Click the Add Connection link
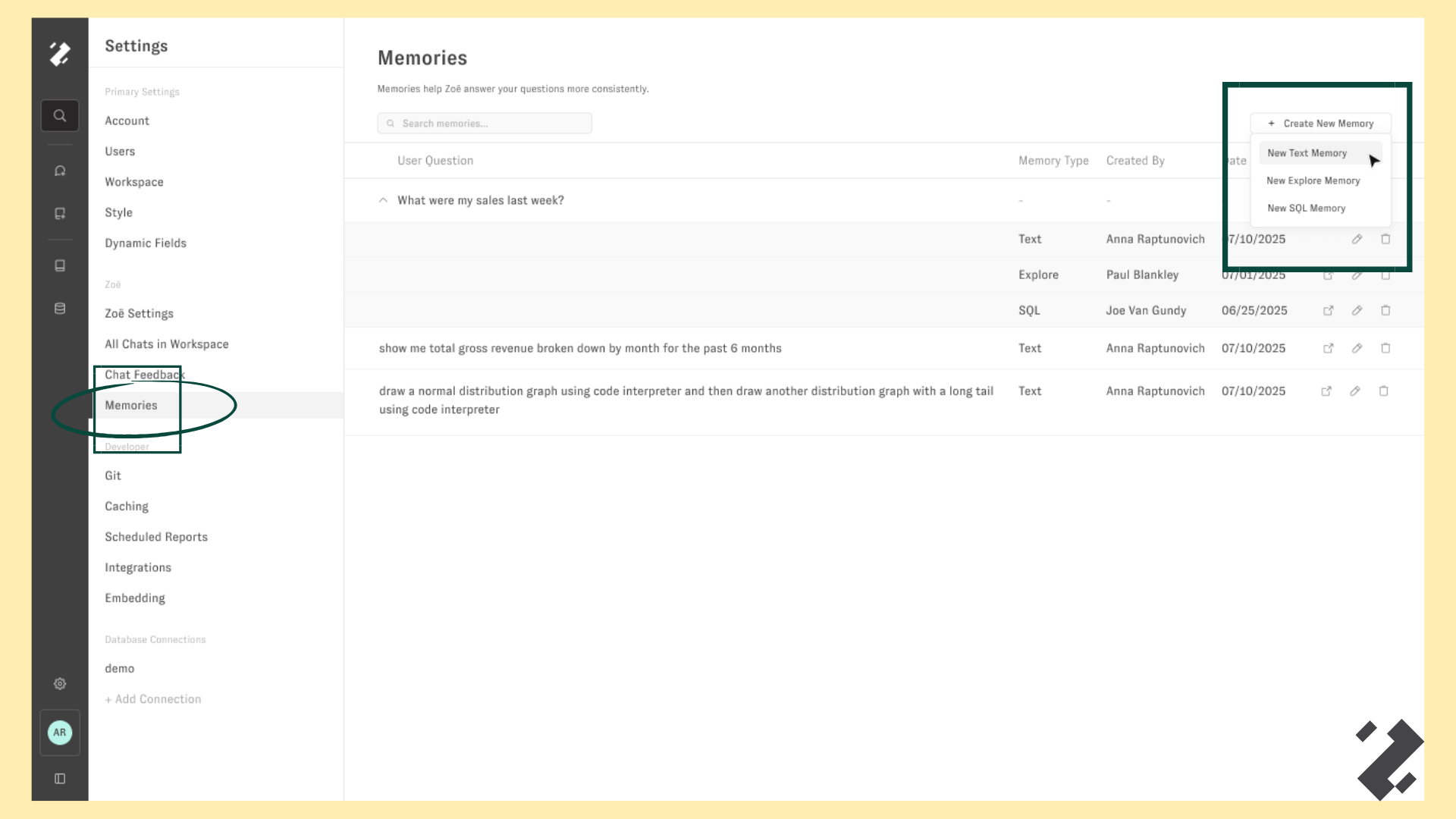Viewport: 1456px width, 819px height. [x=153, y=699]
